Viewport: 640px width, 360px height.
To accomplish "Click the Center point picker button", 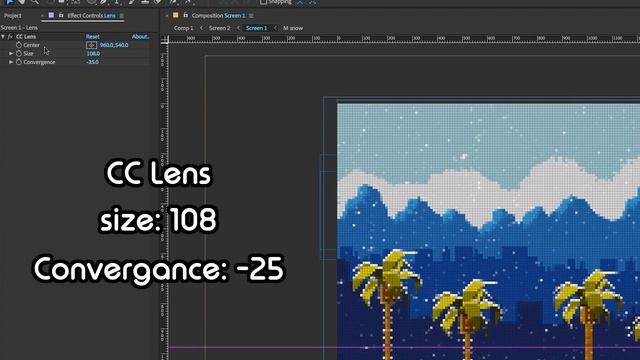I will 91,45.
